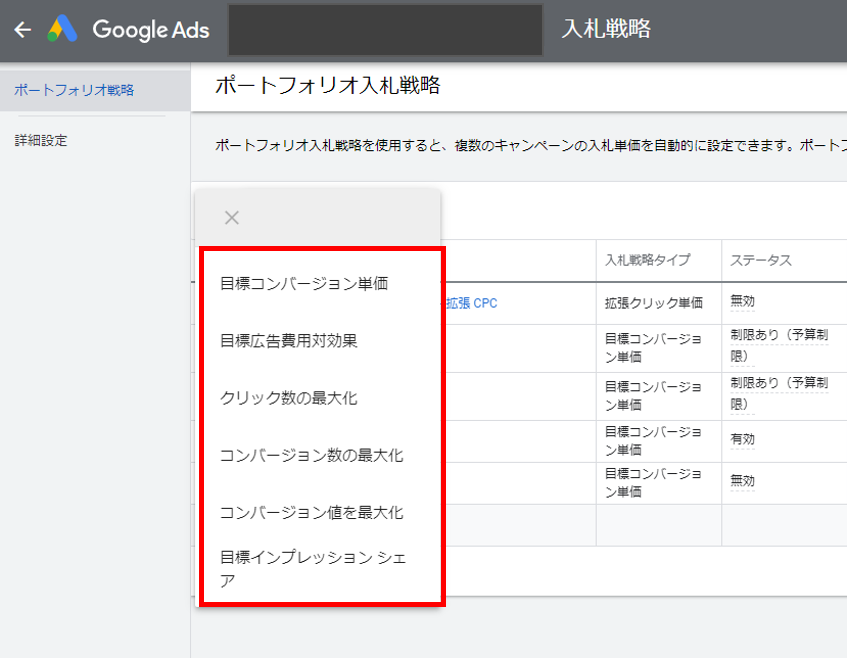Select 目標広告費用対効果 from the menu
The width and height of the screenshot is (847, 658).
(x=288, y=341)
